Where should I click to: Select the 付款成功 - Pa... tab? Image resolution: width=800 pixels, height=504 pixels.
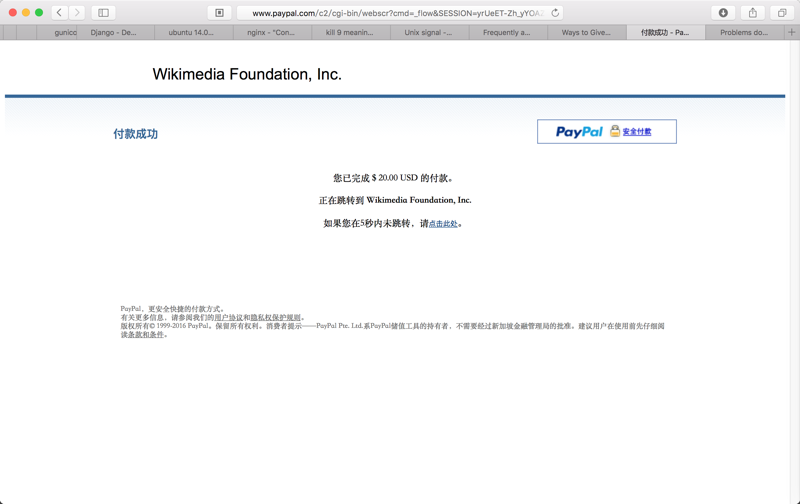click(x=665, y=32)
